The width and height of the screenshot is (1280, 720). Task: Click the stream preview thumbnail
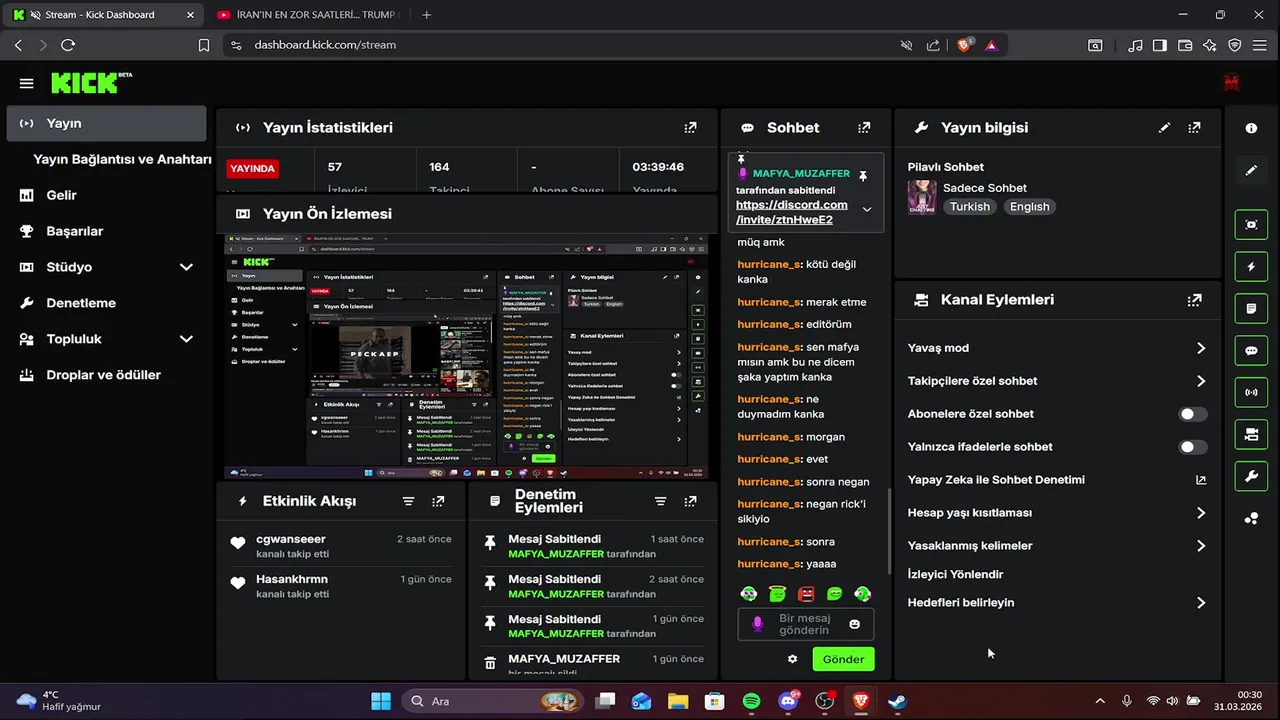click(467, 357)
